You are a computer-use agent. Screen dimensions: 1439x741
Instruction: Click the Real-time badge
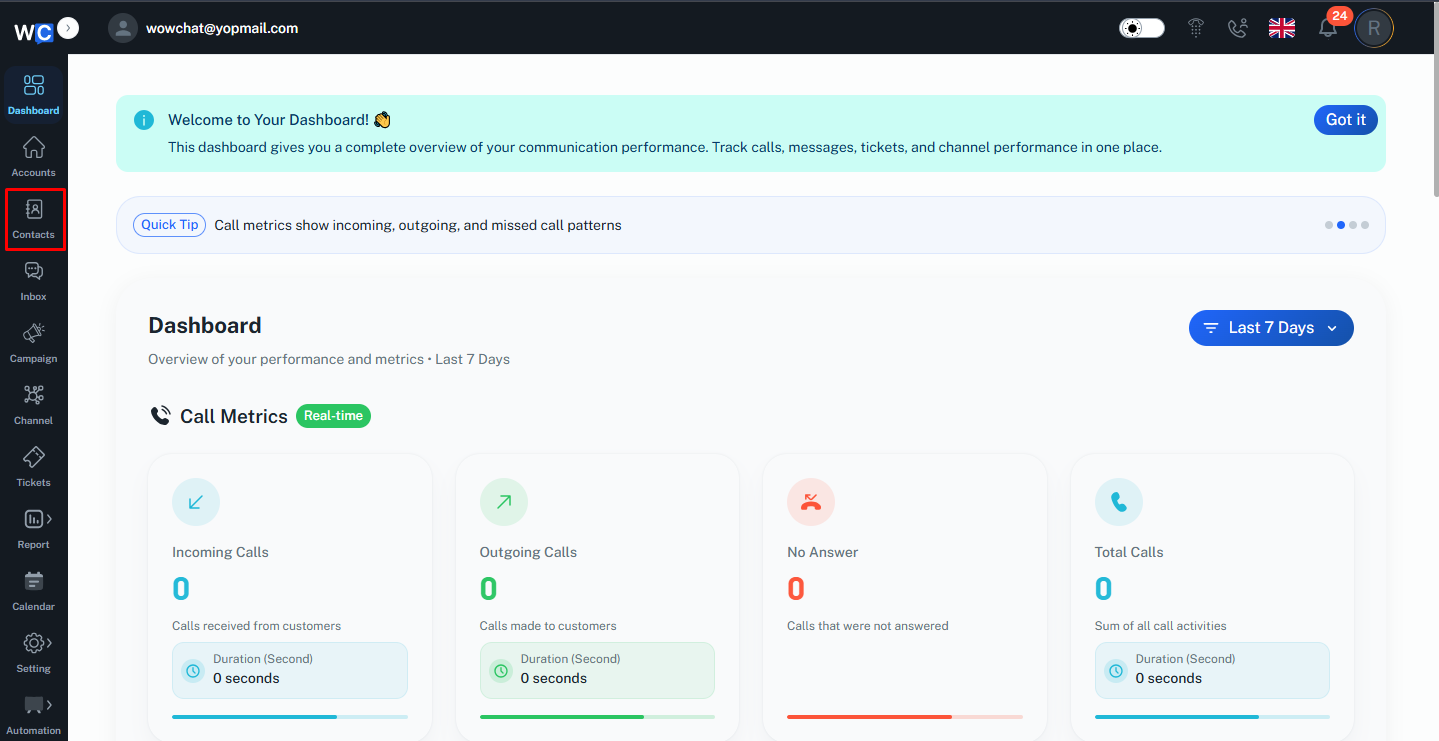pyautogui.click(x=333, y=416)
